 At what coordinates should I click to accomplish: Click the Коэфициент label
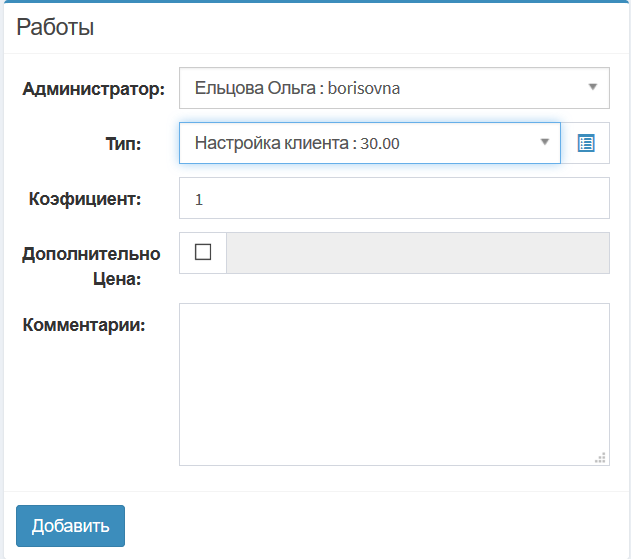[x=85, y=199]
